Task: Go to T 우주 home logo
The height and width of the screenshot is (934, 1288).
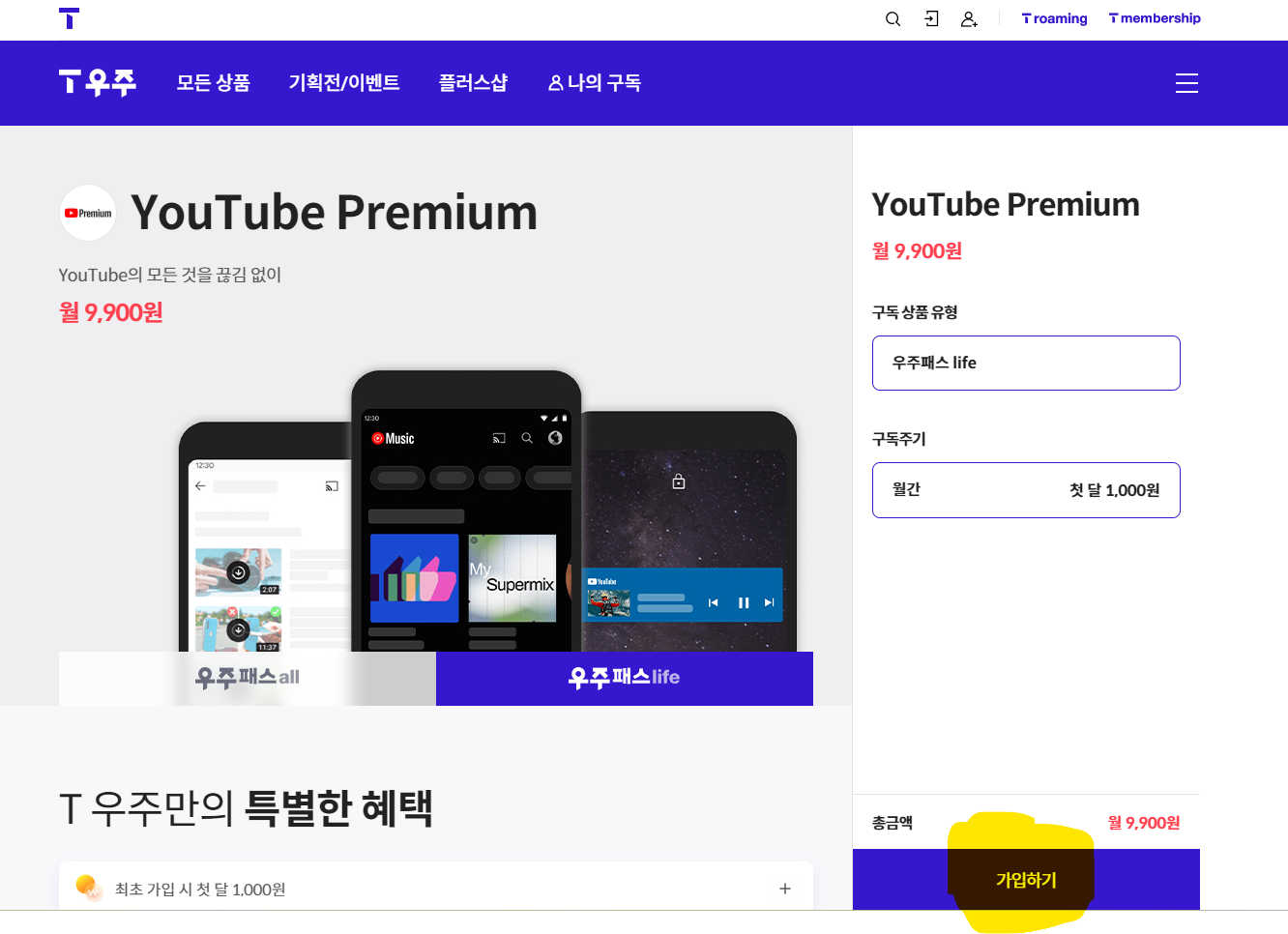Action: tap(98, 82)
